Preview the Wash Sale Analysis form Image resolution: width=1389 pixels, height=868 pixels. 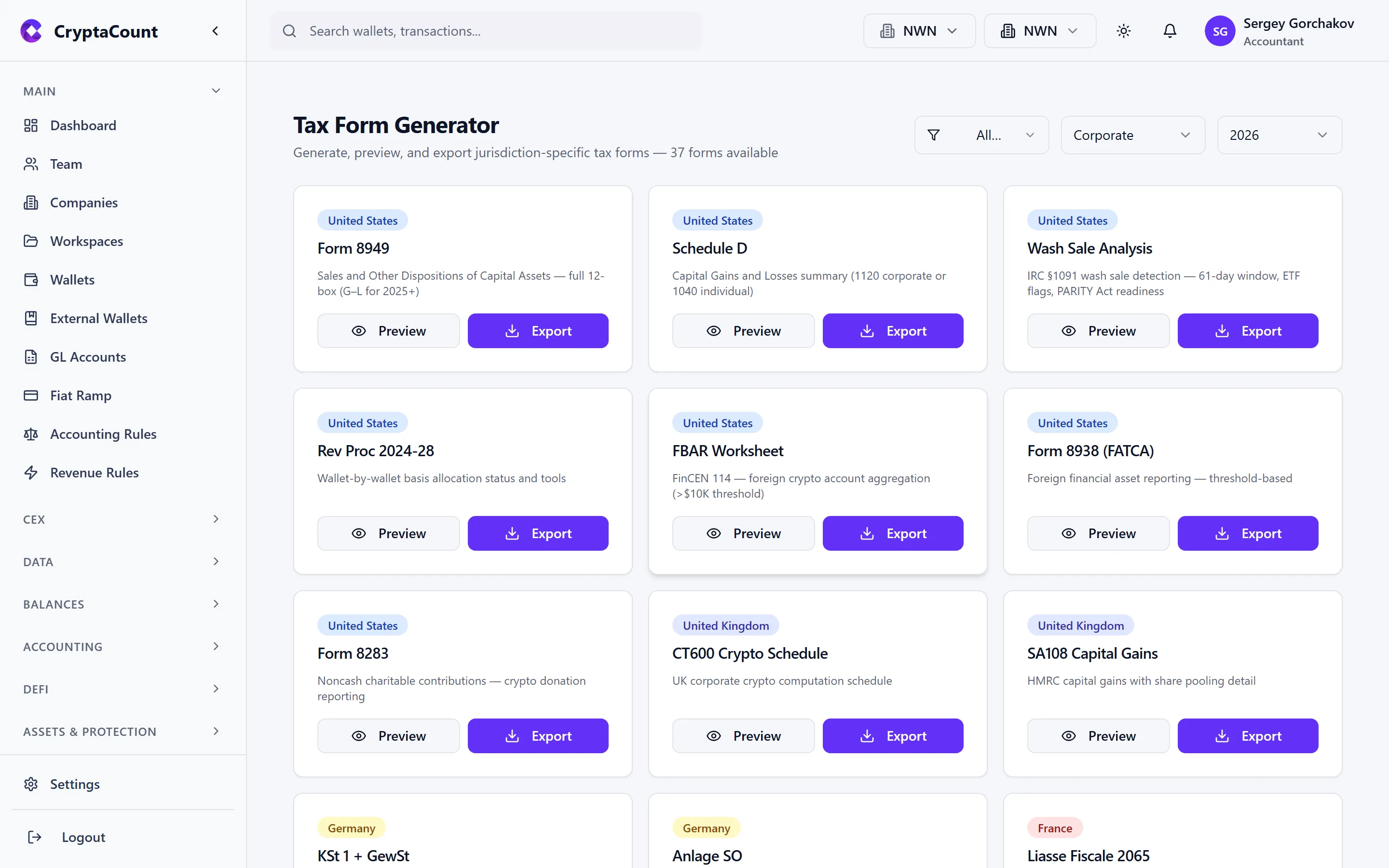[x=1097, y=331]
